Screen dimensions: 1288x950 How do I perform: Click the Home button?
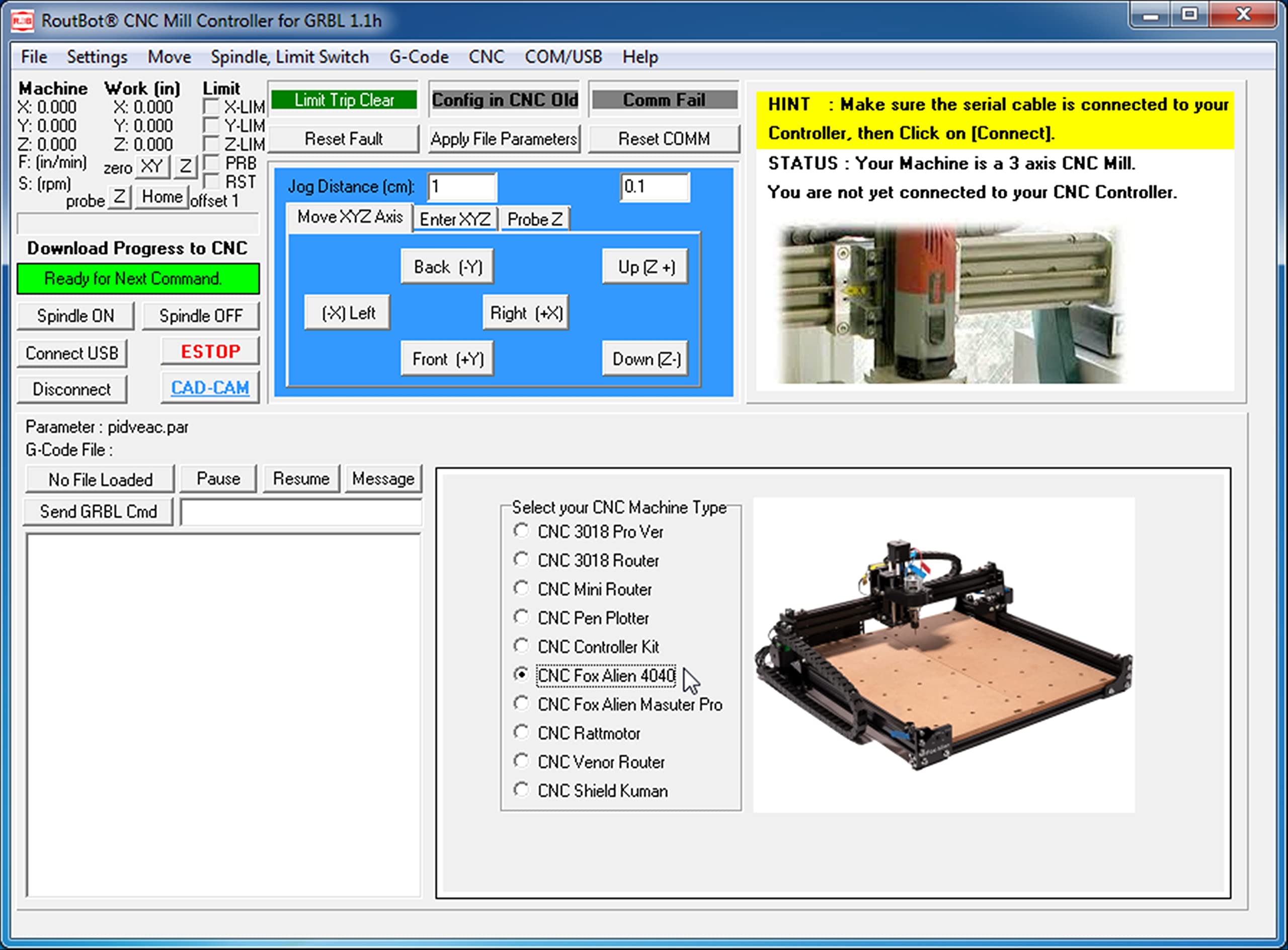click(162, 197)
